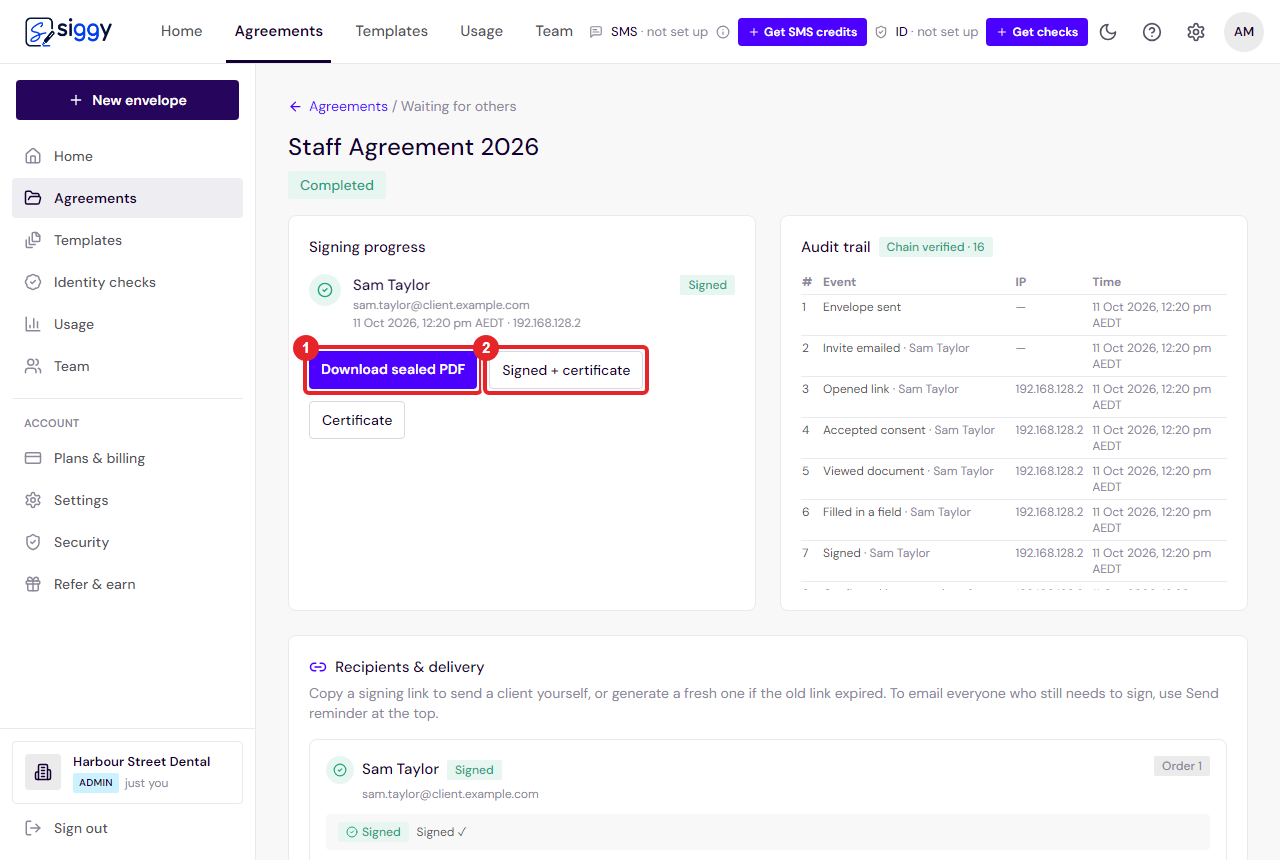Image resolution: width=1280 pixels, height=860 pixels.
Task: Open Templates in the sidebar
Action: pyautogui.click(x=127, y=240)
